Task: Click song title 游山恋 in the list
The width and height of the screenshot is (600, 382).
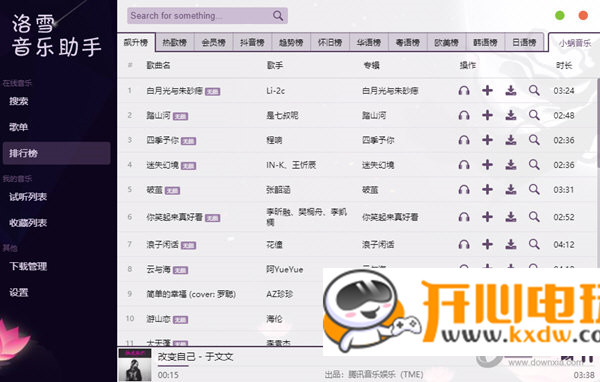Action: point(158,319)
